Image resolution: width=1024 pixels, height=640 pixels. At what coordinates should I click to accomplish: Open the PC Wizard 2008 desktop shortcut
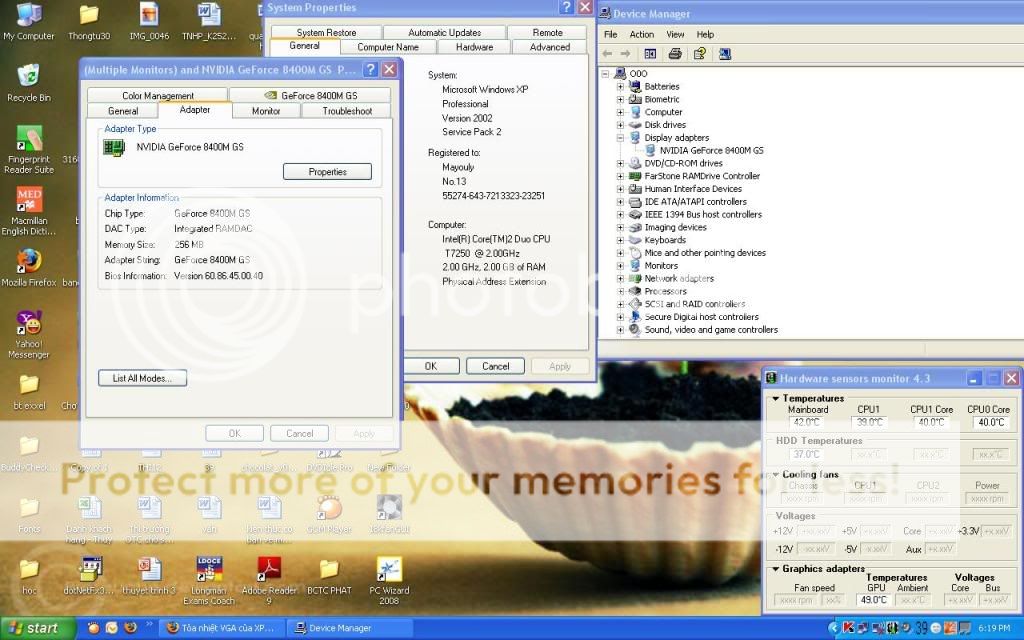pyautogui.click(x=389, y=570)
